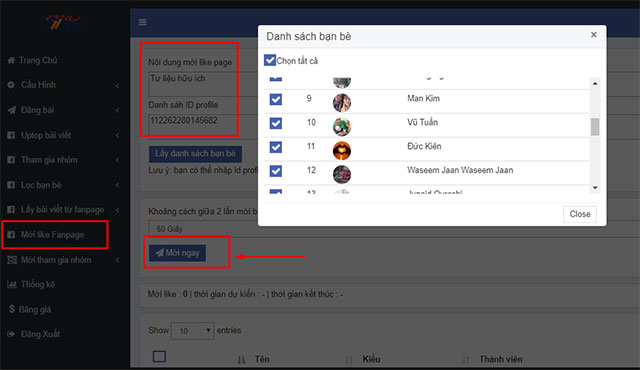Image resolution: width=640 pixels, height=370 pixels.
Task: Open the Bảng giá menu item
Action: point(35,309)
